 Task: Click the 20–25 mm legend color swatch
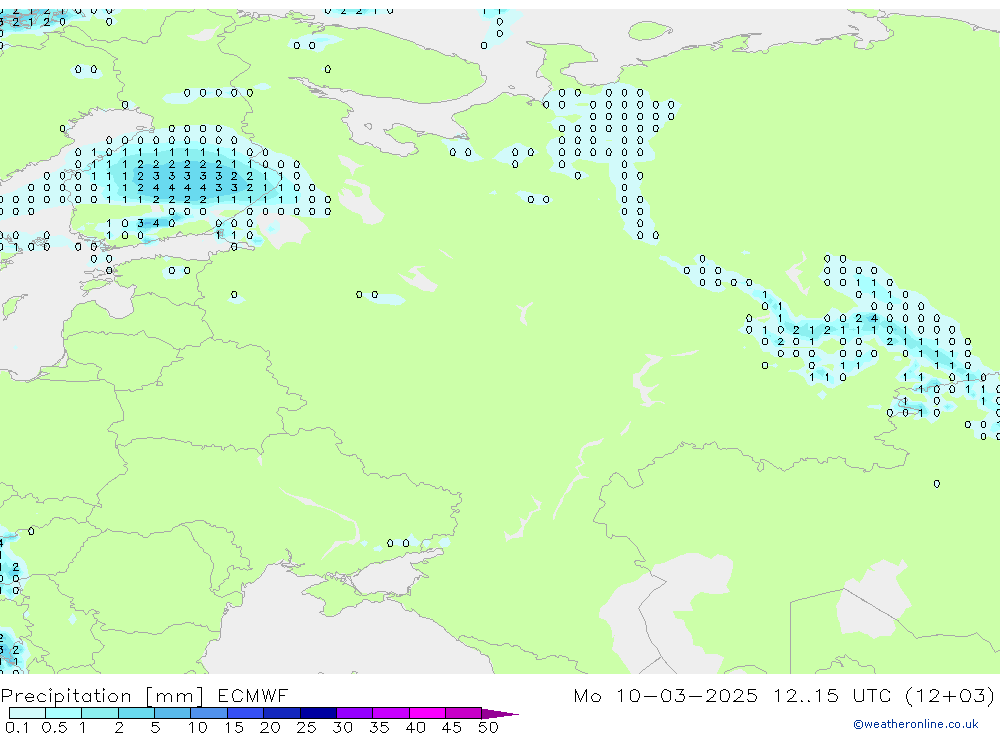[282, 713]
